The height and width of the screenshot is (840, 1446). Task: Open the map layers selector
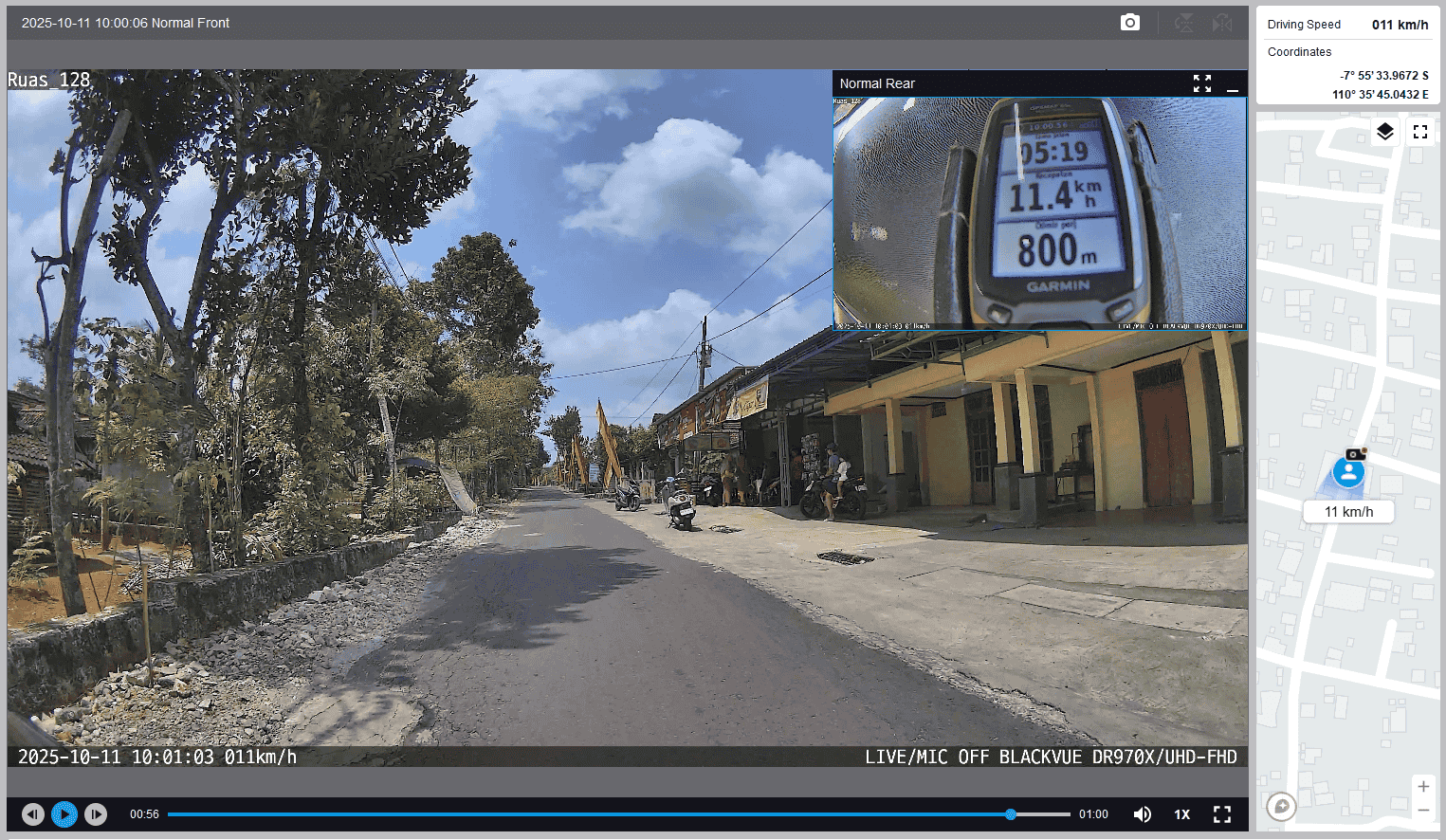pyautogui.click(x=1385, y=132)
